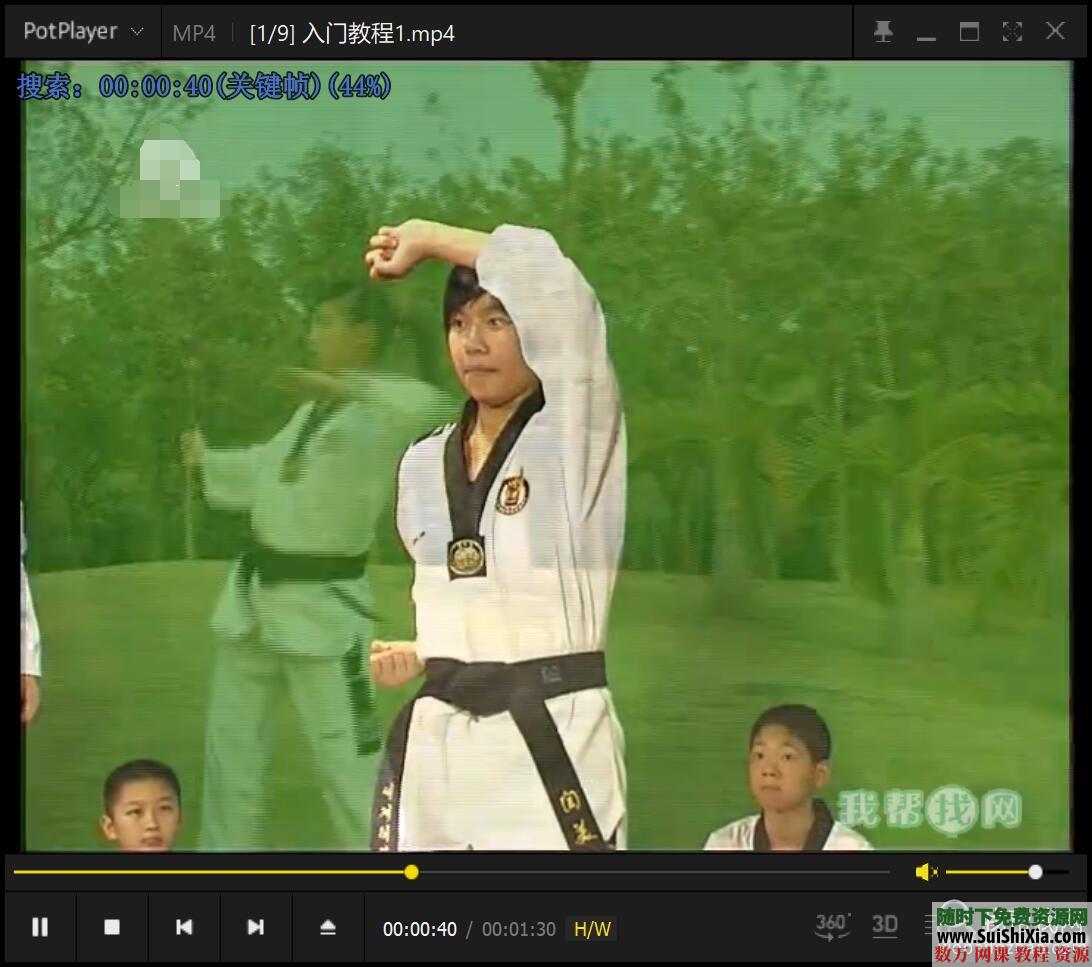
Task: Pin the window always on top
Action: point(883,32)
